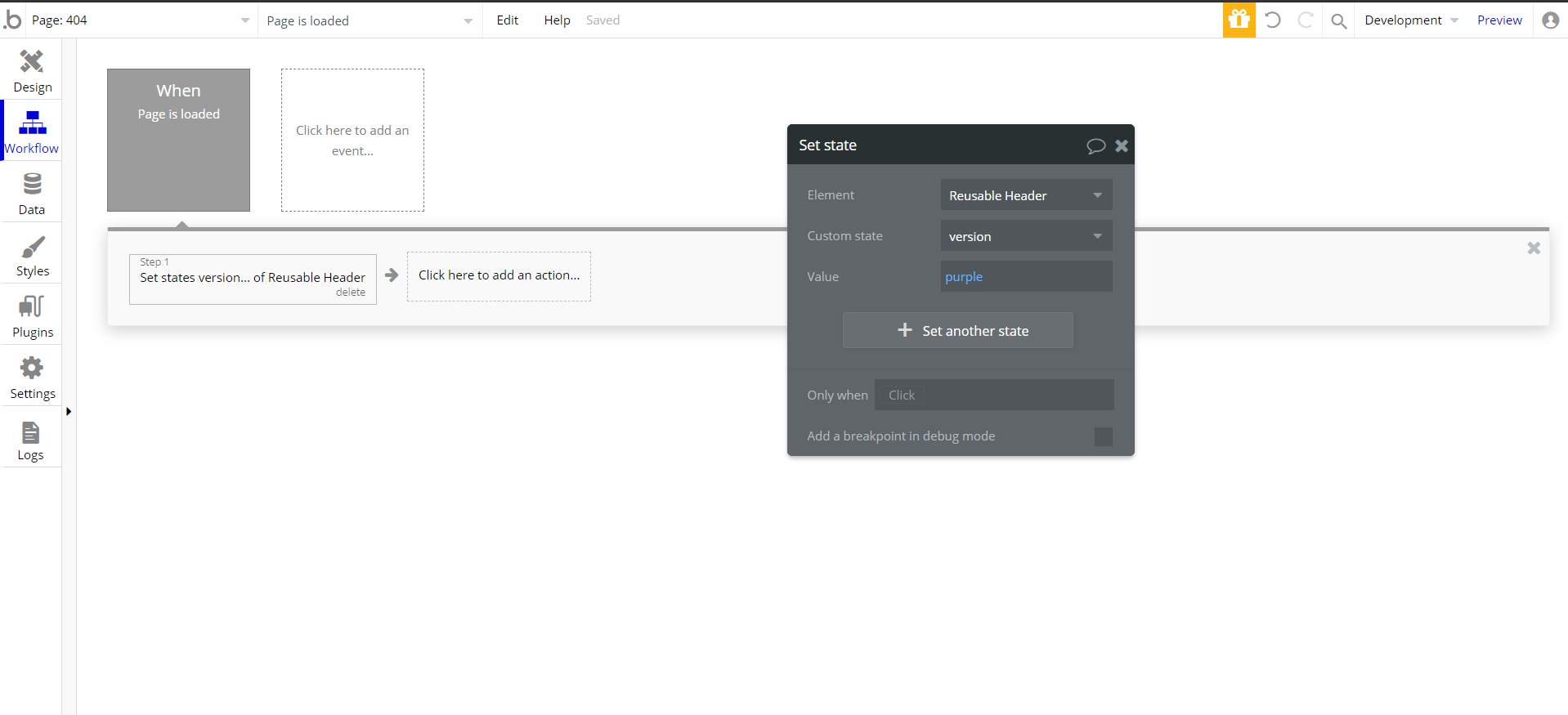
Task: Open the Custom state dropdown showing version
Action: click(x=1026, y=236)
